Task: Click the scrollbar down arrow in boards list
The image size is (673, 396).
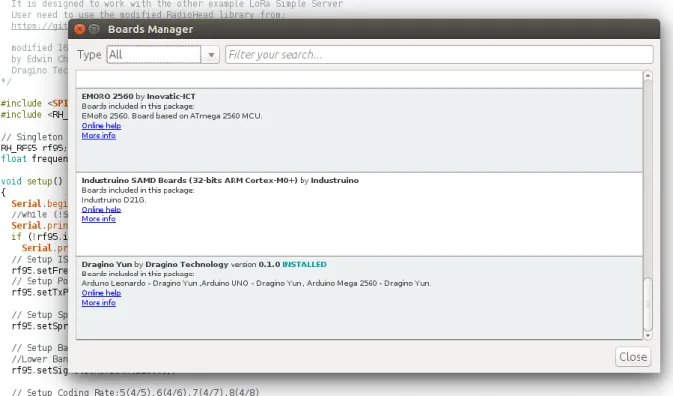Action: 648,335
